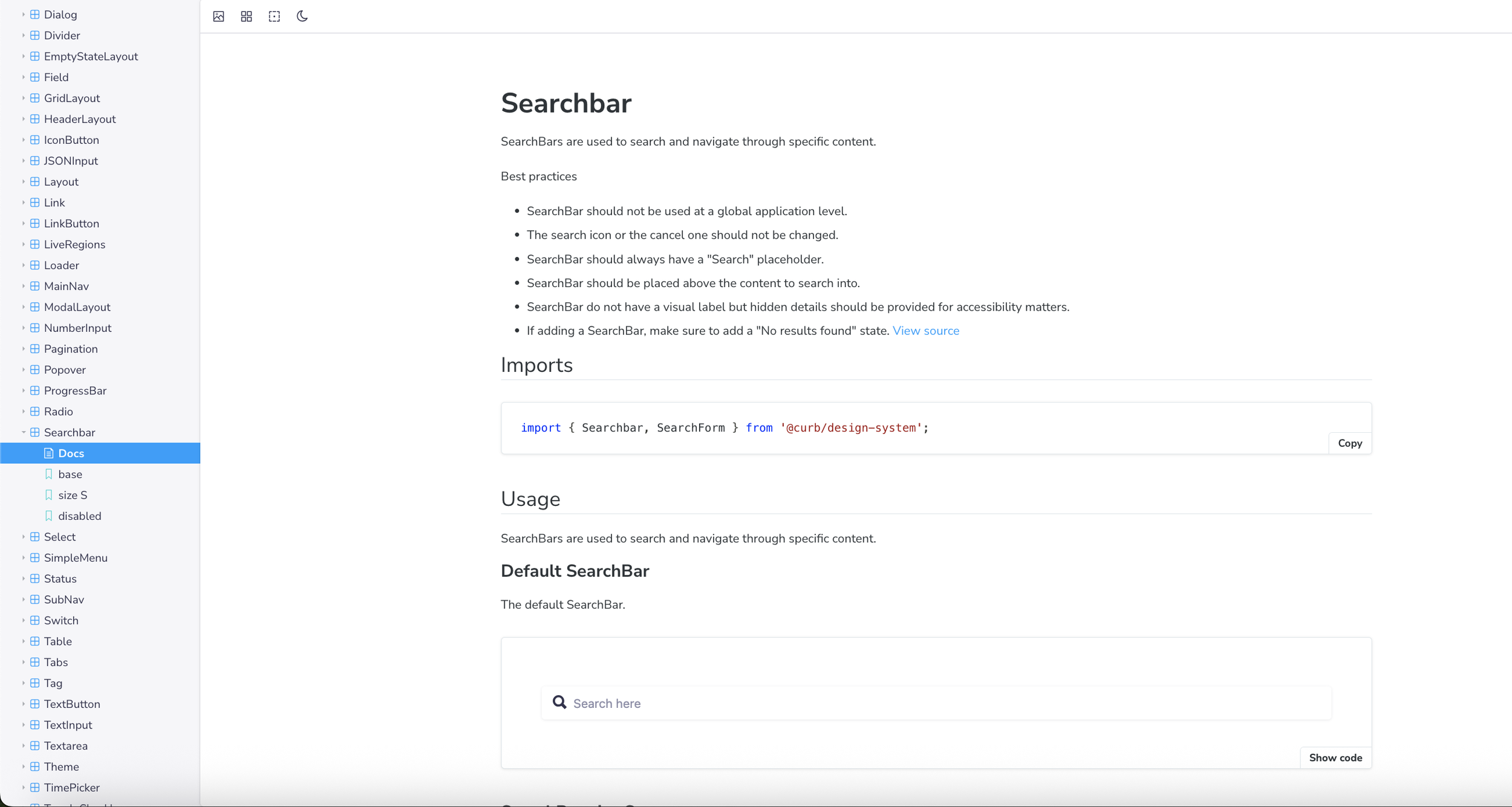Show code for default SearchBar example
1512x807 pixels.
pyautogui.click(x=1335, y=758)
